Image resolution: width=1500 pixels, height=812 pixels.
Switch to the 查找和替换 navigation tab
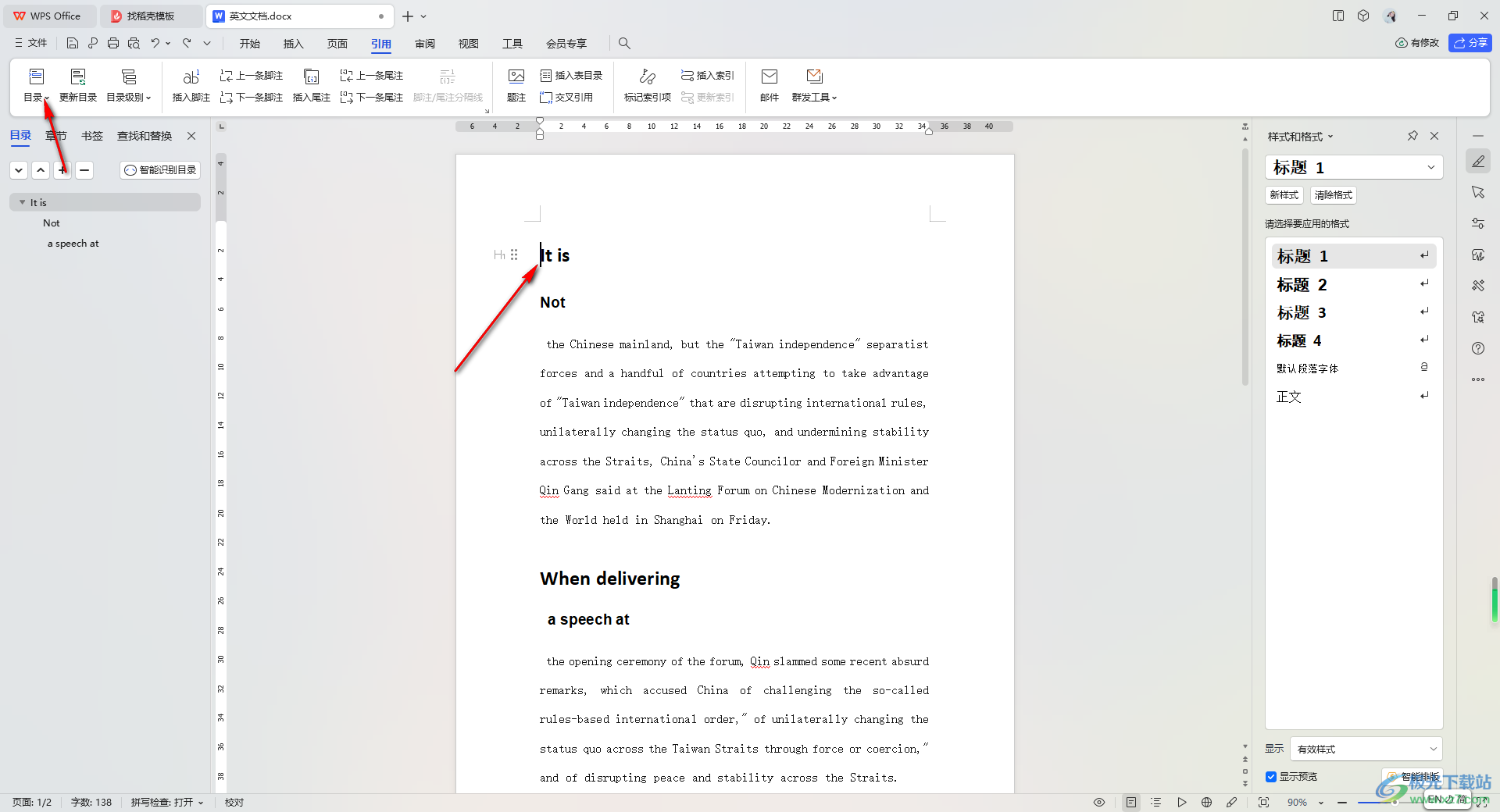145,136
